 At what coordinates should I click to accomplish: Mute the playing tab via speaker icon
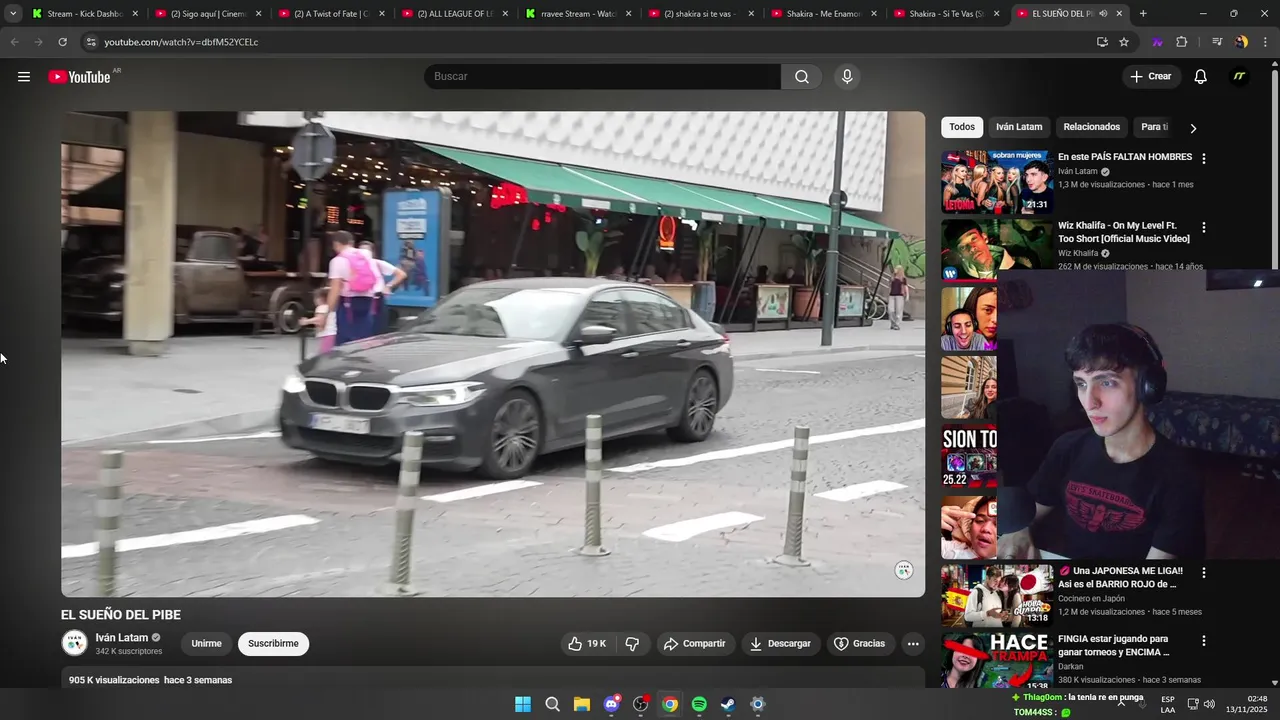pos(1103,14)
